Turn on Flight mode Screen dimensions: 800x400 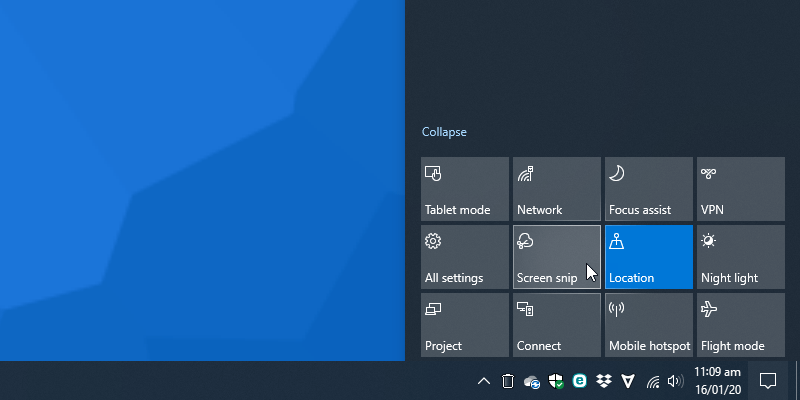[741, 324]
